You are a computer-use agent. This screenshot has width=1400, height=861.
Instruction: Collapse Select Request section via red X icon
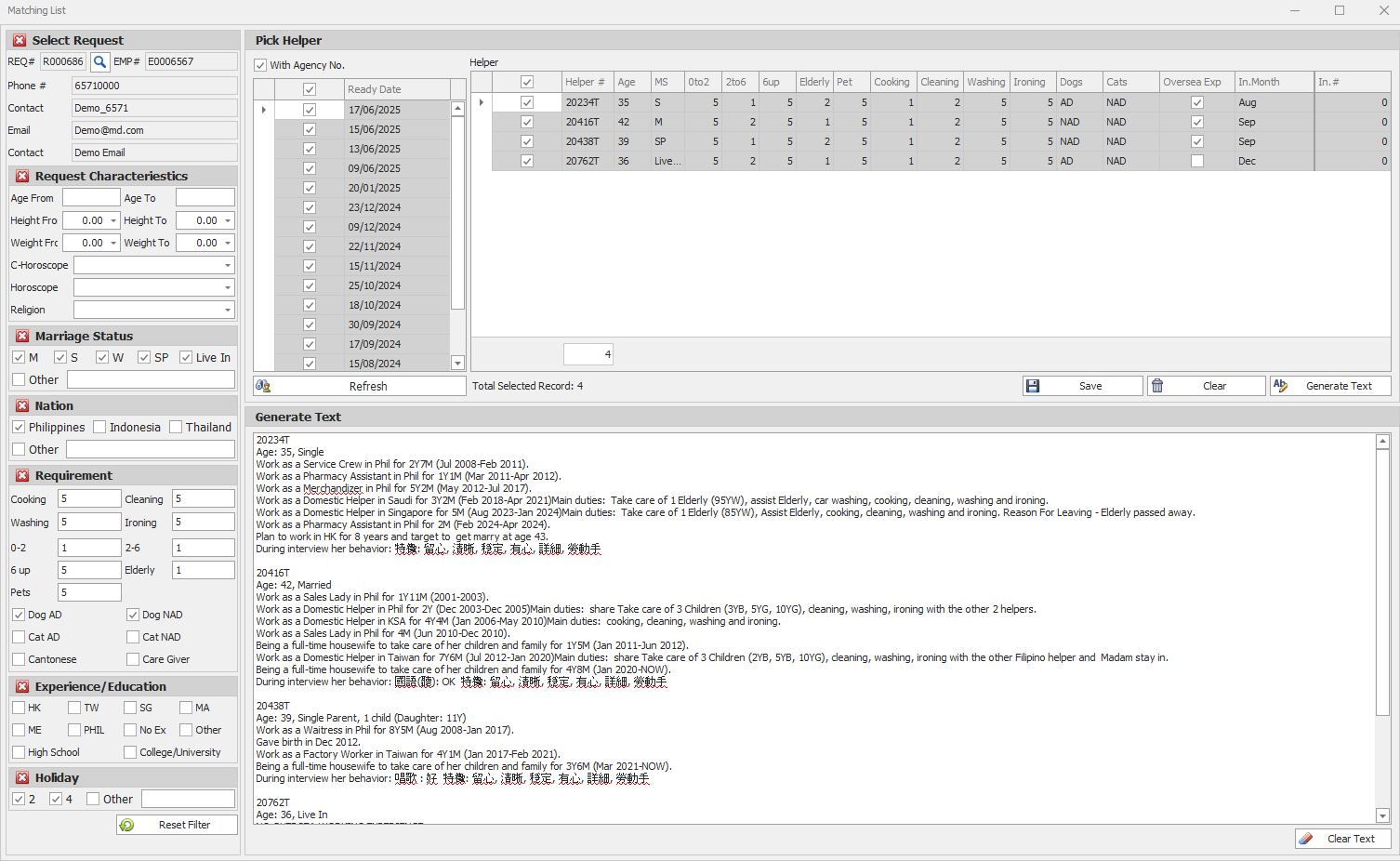click(20, 41)
